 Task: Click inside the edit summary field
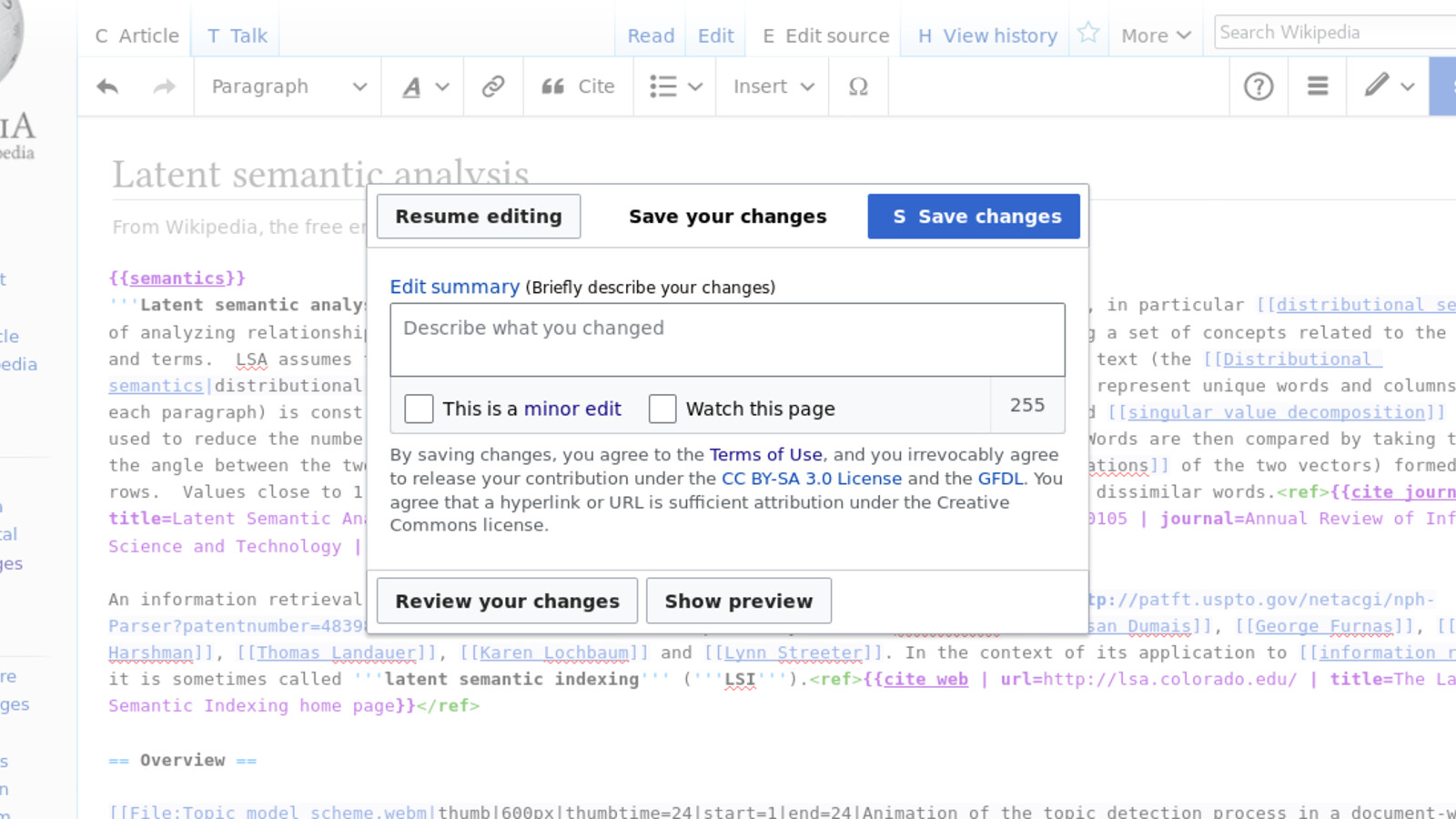727,339
